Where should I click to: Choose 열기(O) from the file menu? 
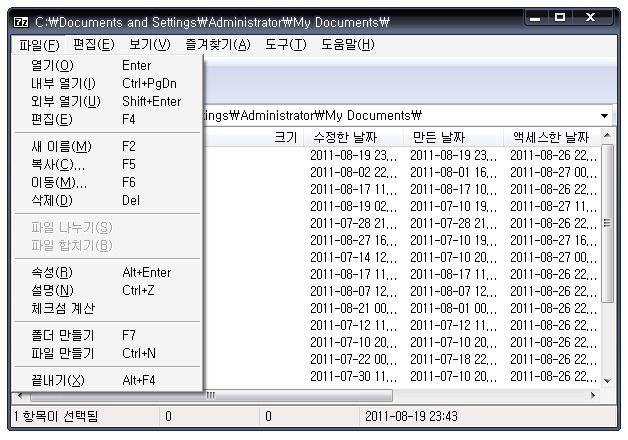tap(107, 65)
